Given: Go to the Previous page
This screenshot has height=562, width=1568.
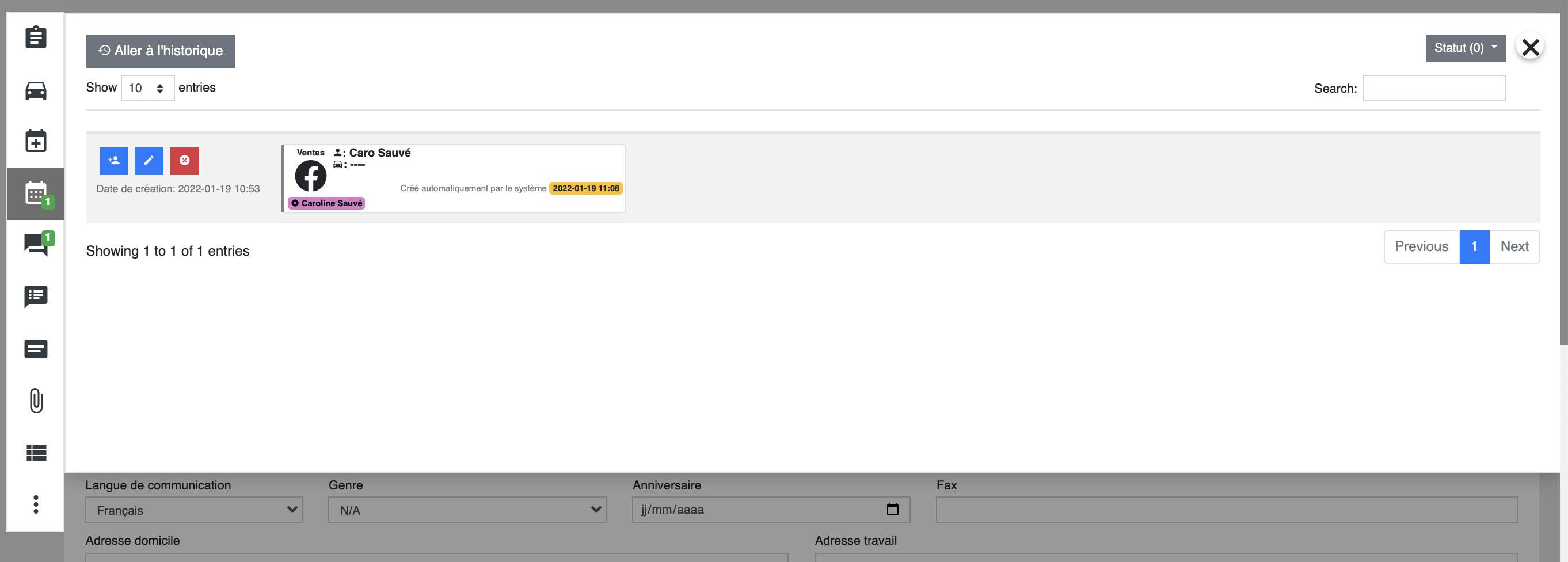Looking at the screenshot, I should click(1421, 246).
